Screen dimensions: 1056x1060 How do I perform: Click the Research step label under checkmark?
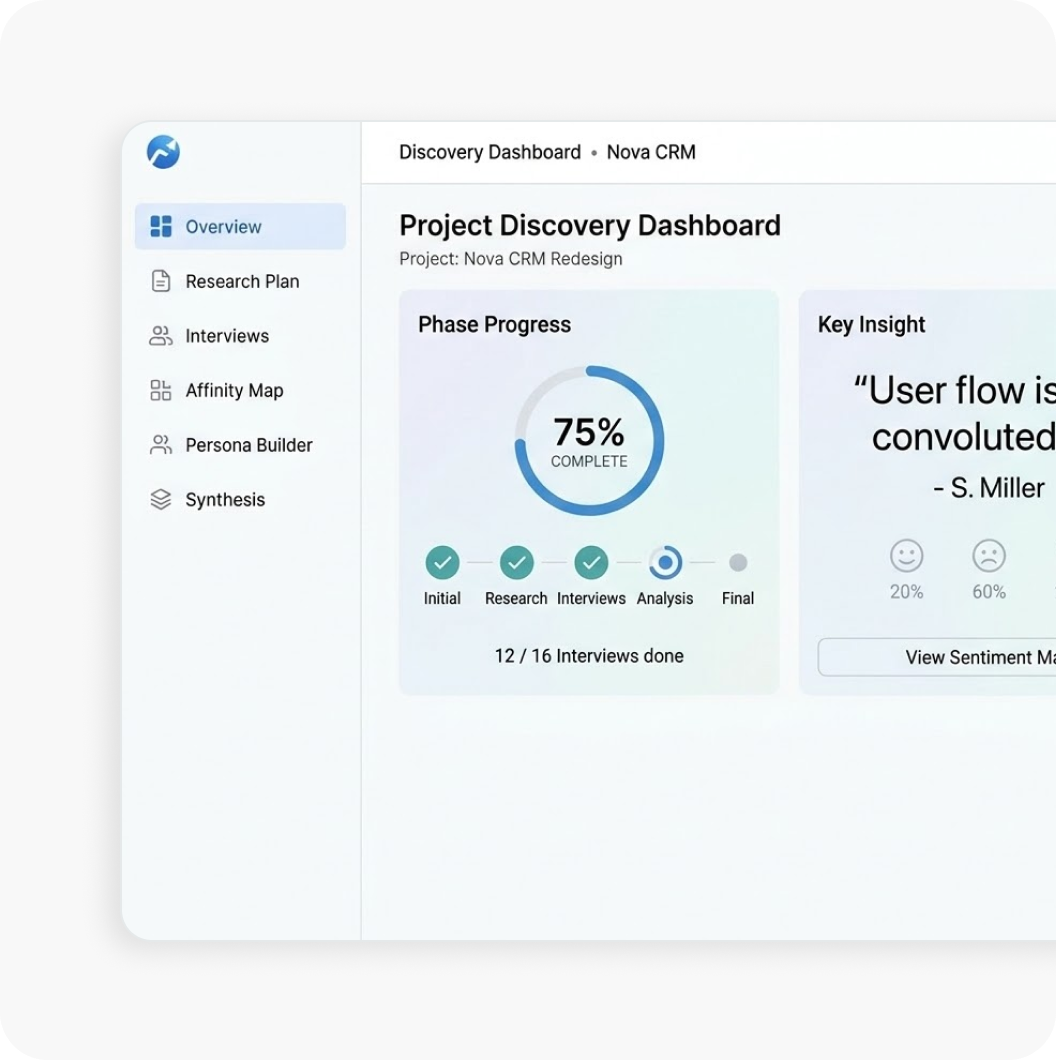(516, 598)
